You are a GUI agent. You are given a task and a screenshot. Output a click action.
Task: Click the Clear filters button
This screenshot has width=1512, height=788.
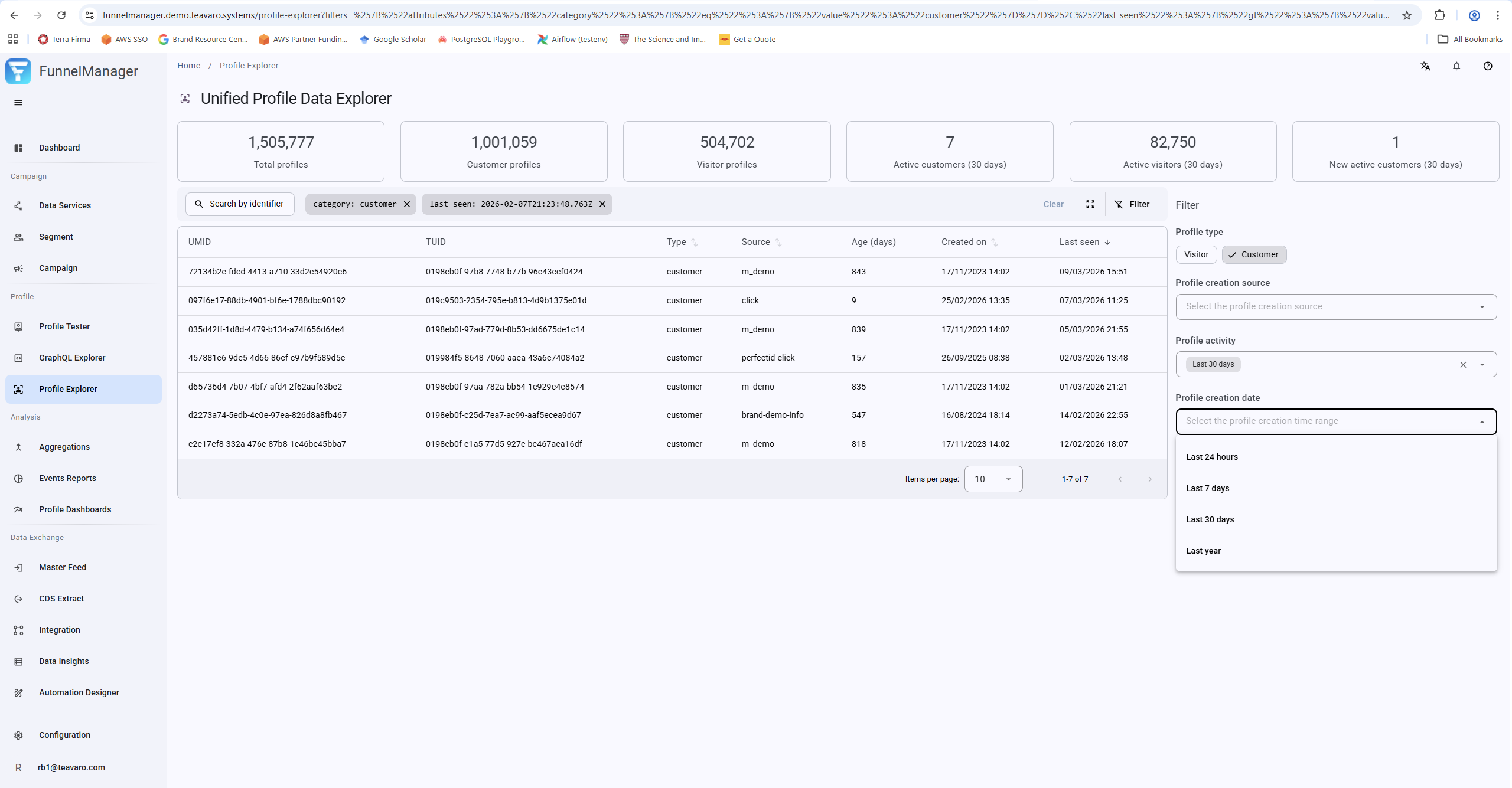1053,204
